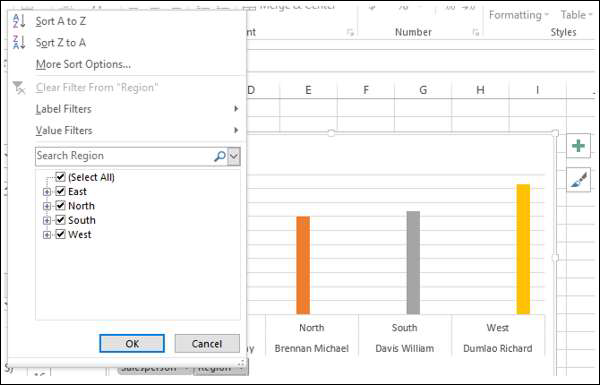The height and width of the screenshot is (385, 600).
Task: Click the Brennan Michael axis label
Action: tap(311, 349)
